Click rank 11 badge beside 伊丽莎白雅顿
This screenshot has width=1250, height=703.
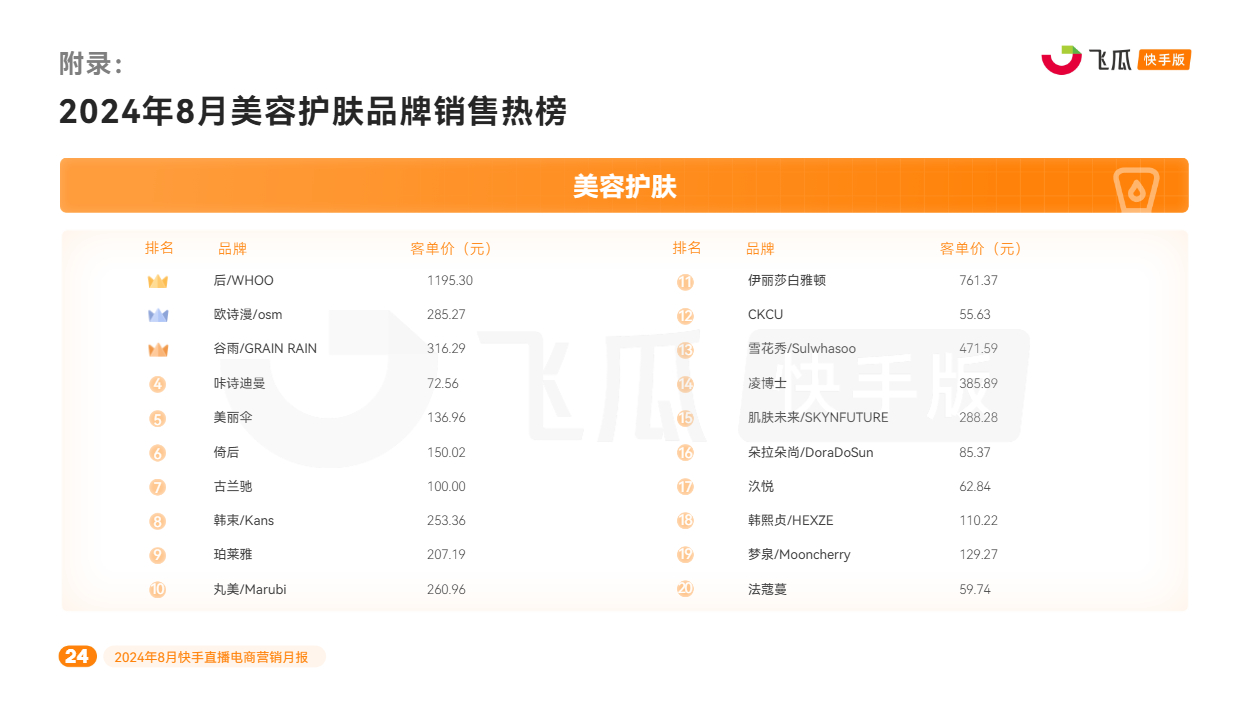[x=685, y=281]
